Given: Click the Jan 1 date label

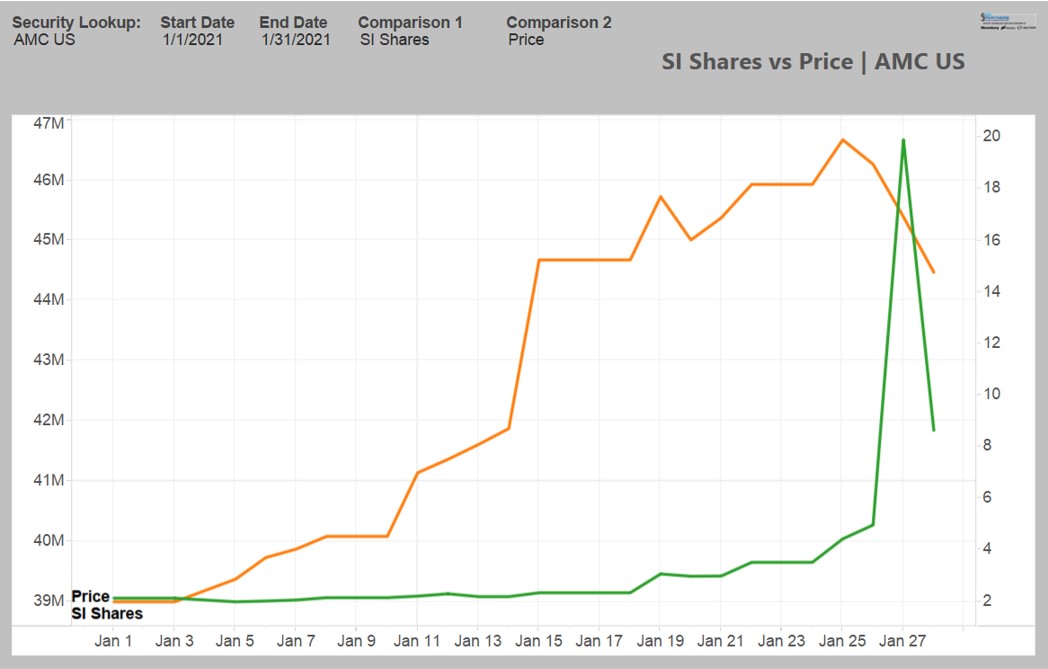Looking at the screenshot, I should pyautogui.click(x=114, y=641).
